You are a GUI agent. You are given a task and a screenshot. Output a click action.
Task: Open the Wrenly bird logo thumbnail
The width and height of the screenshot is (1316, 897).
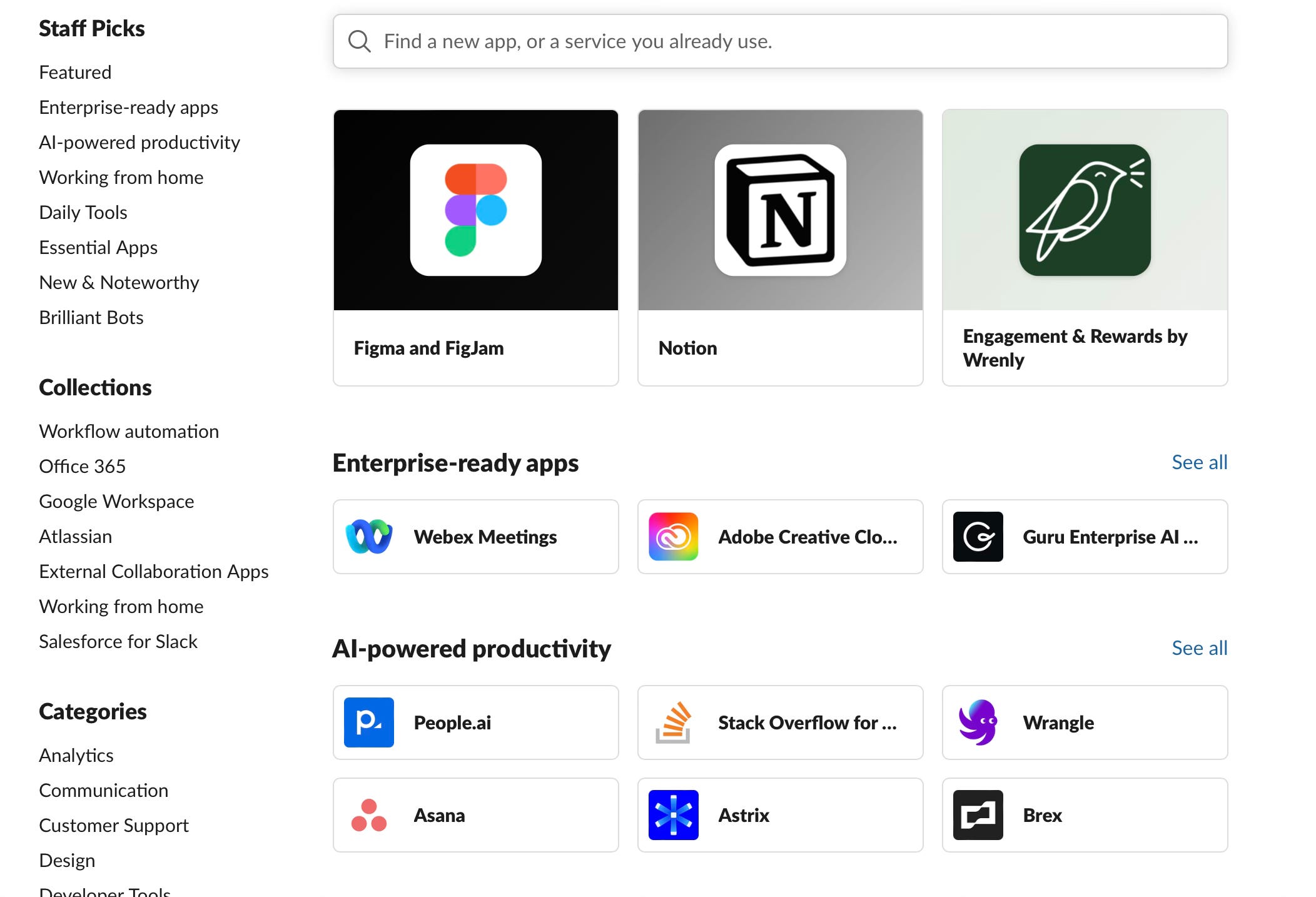click(x=1085, y=210)
